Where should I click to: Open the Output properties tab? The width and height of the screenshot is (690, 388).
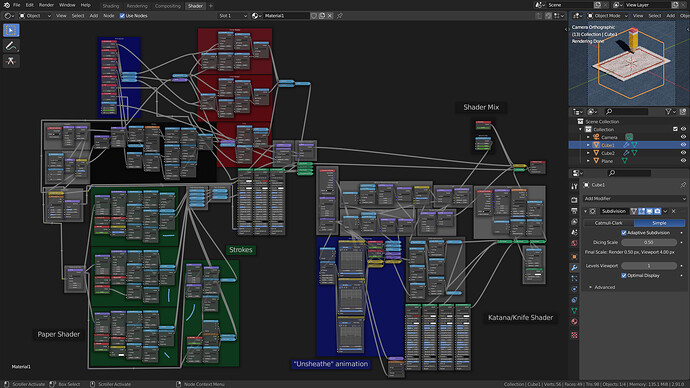574,211
